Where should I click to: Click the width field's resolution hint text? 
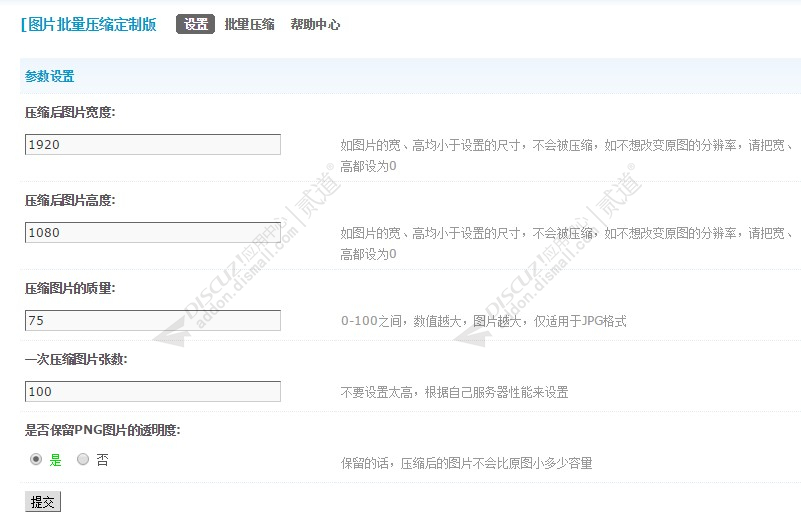click(567, 155)
